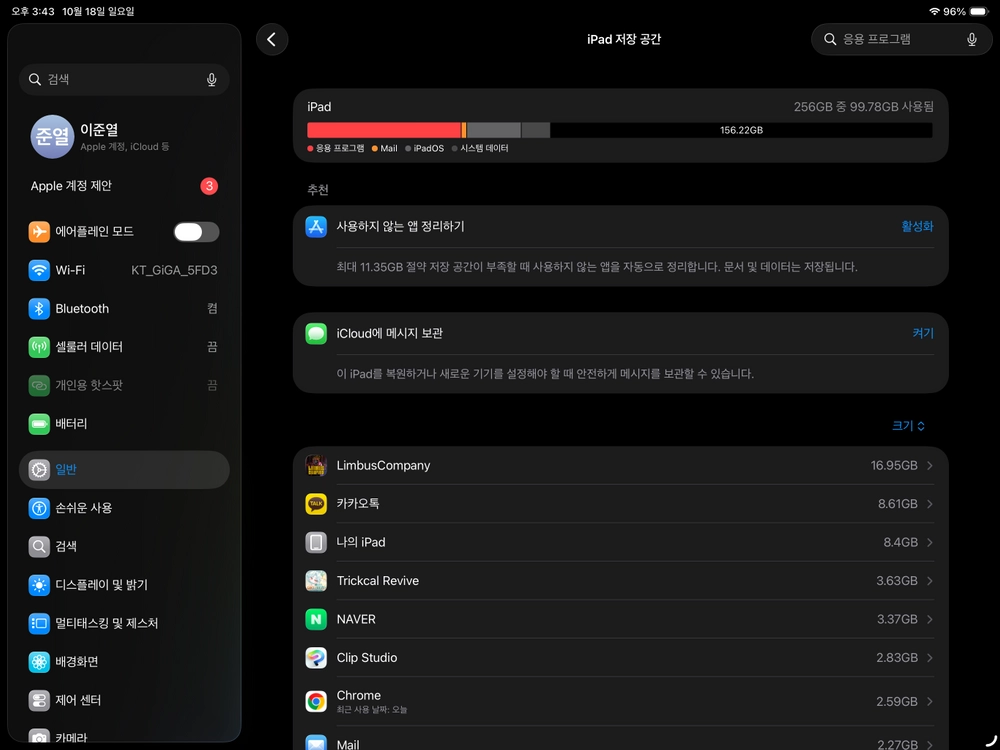The height and width of the screenshot is (750, 1000).
Task: Tap the sidebar 검색 search field
Action: pos(124,80)
